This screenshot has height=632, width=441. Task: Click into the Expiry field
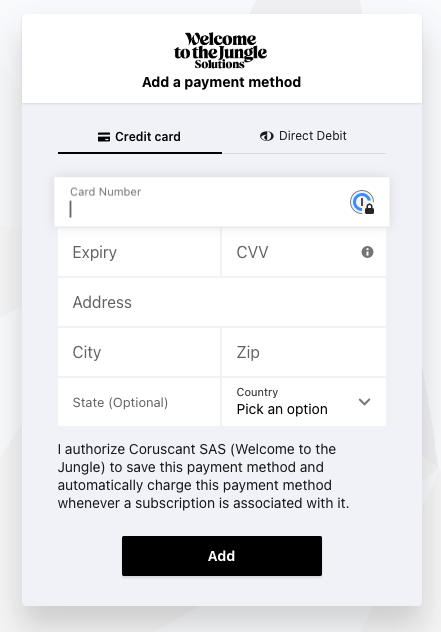(139, 252)
